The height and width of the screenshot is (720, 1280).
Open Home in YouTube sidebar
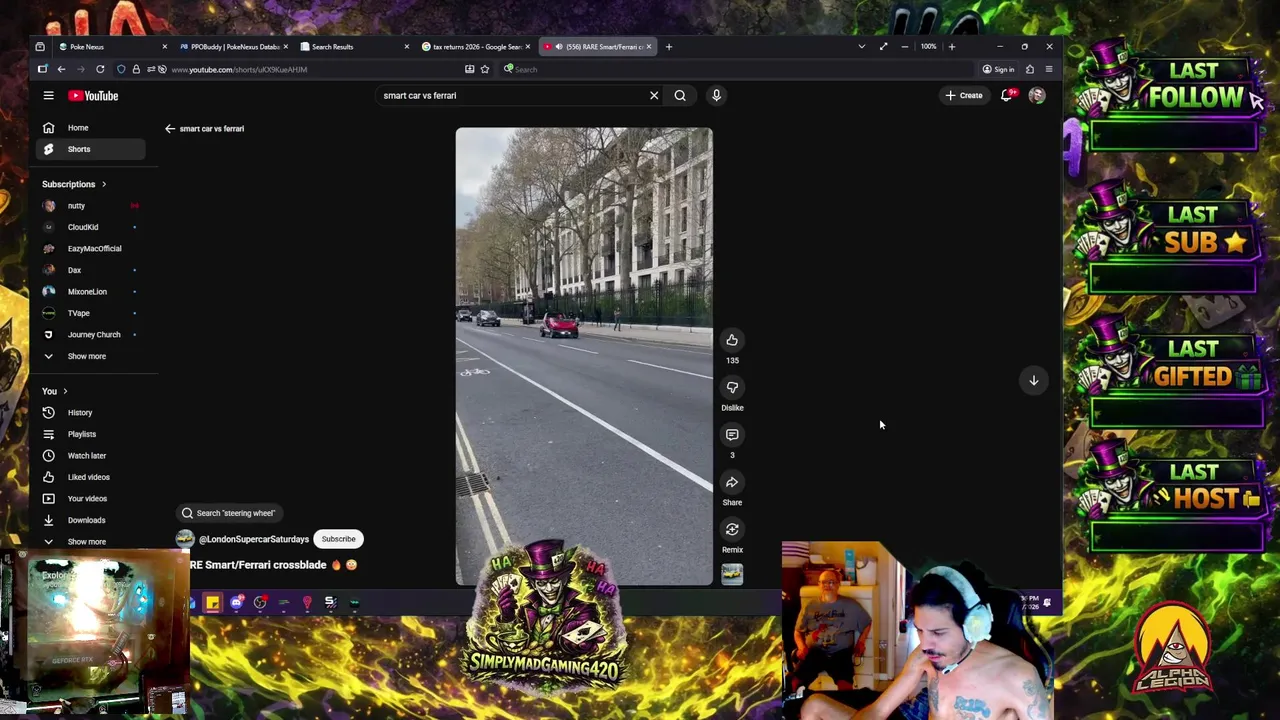point(91,128)
